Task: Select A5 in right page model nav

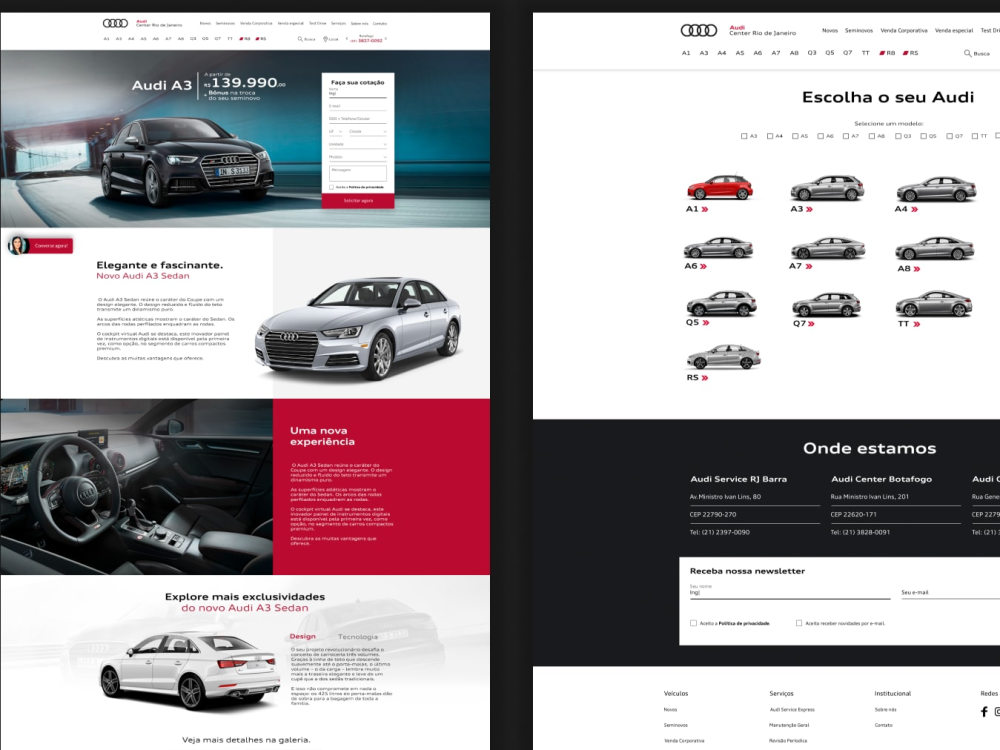Action: click(x=740, y=53)
